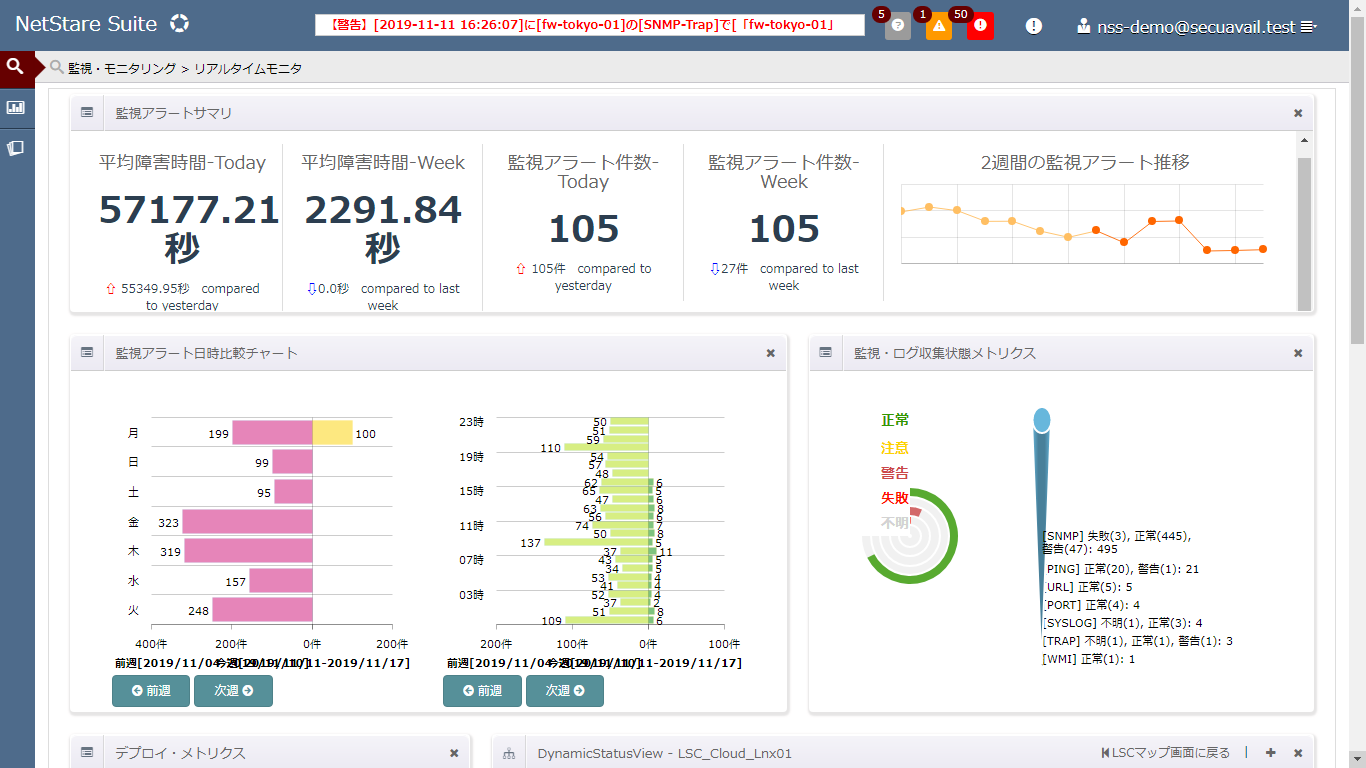Click the red warning alert ticker message
1366x768 pixels.
pos(590,25)
